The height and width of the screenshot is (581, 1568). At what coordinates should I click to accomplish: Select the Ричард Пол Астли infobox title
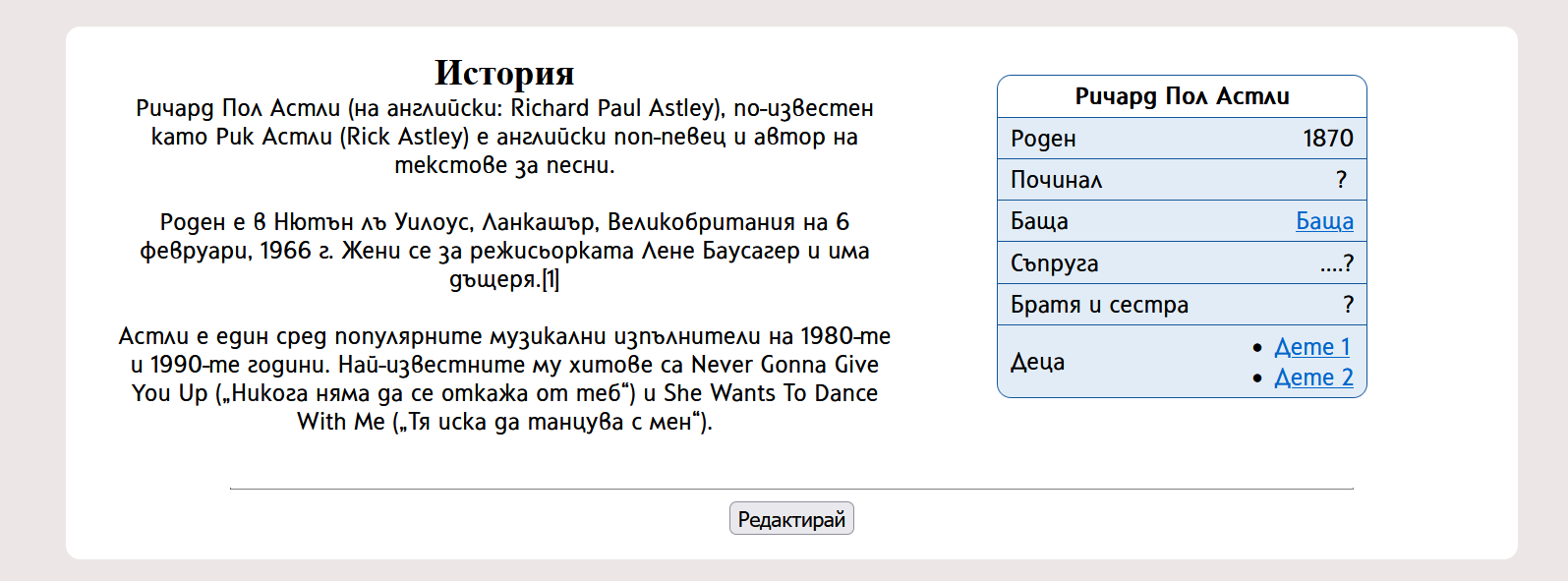click(1182, 96)
